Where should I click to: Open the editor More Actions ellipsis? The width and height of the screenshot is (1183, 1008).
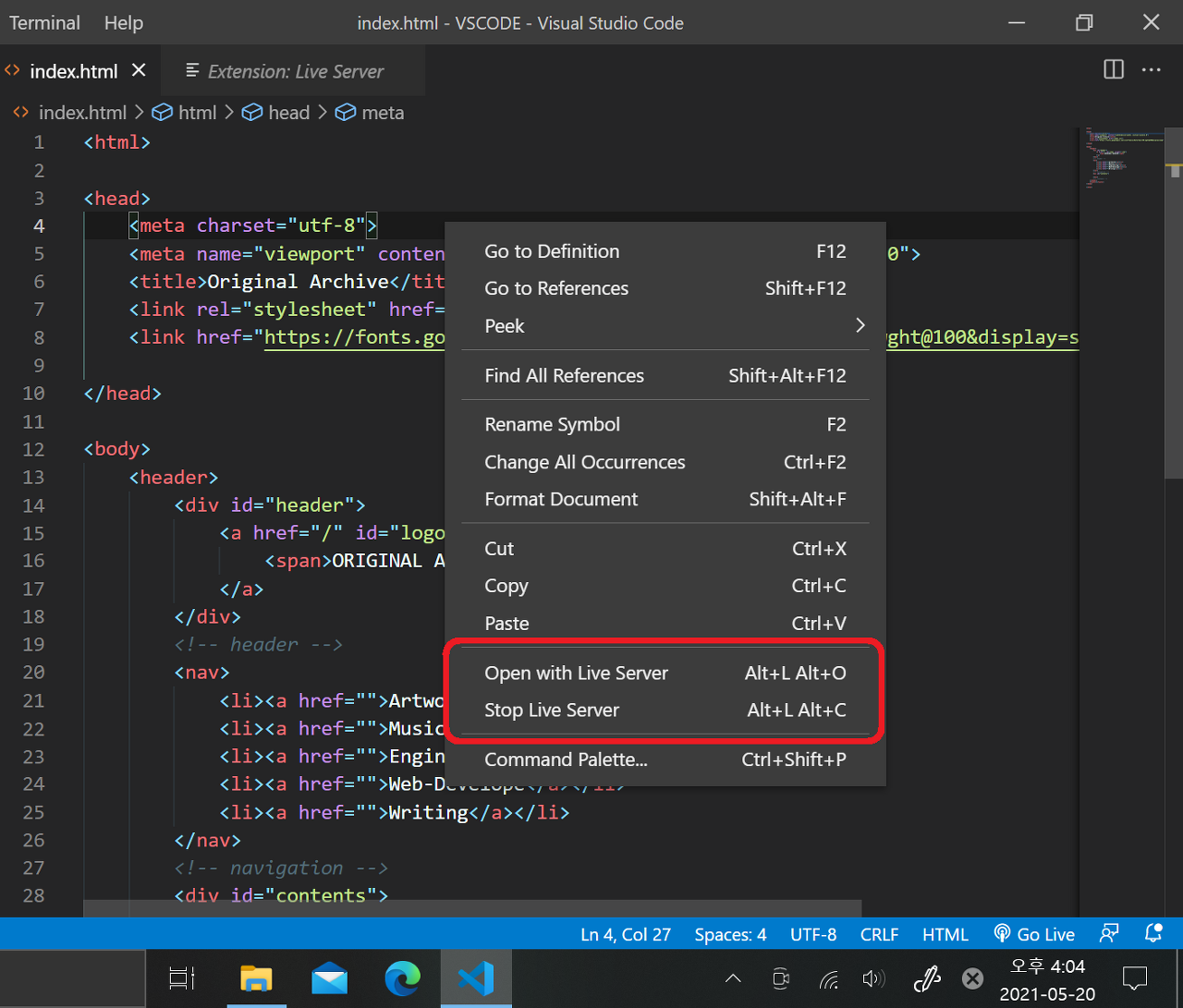[x=1152, y=69]
